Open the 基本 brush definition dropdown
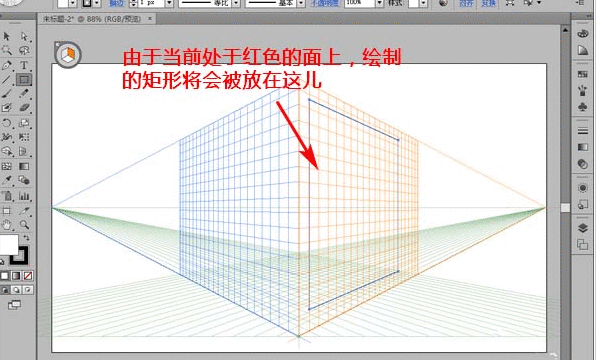The image size is (598, 360). (301, 3)
